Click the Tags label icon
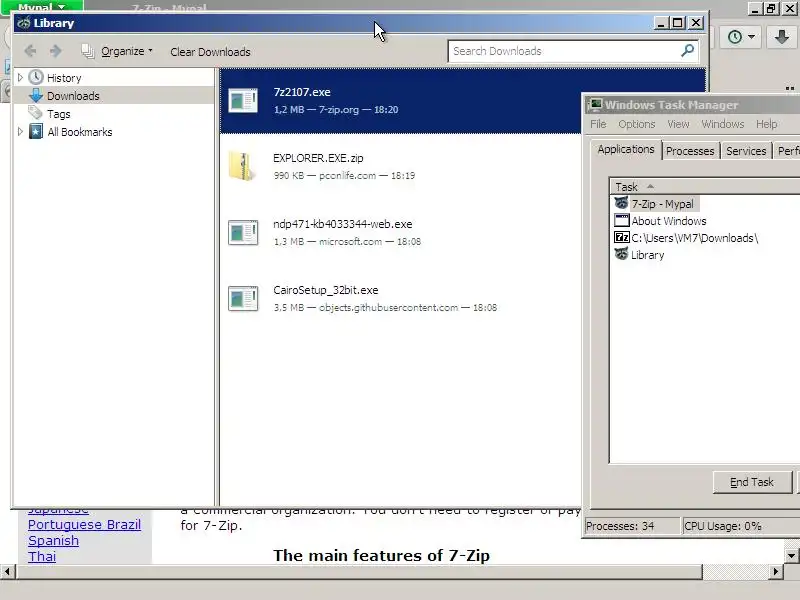The image size is (800, 600). 35,113
